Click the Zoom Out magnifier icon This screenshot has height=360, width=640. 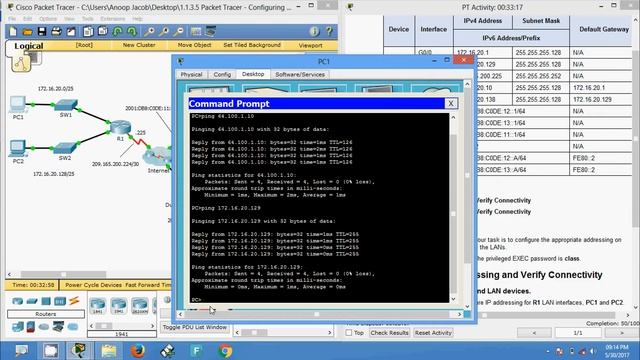[178, 31]
